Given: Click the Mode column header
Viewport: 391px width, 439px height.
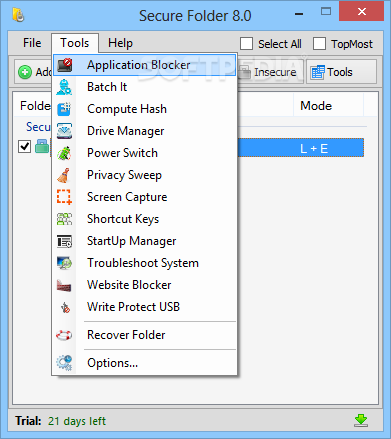Looking at the screenshot, I should click(328, 106).
